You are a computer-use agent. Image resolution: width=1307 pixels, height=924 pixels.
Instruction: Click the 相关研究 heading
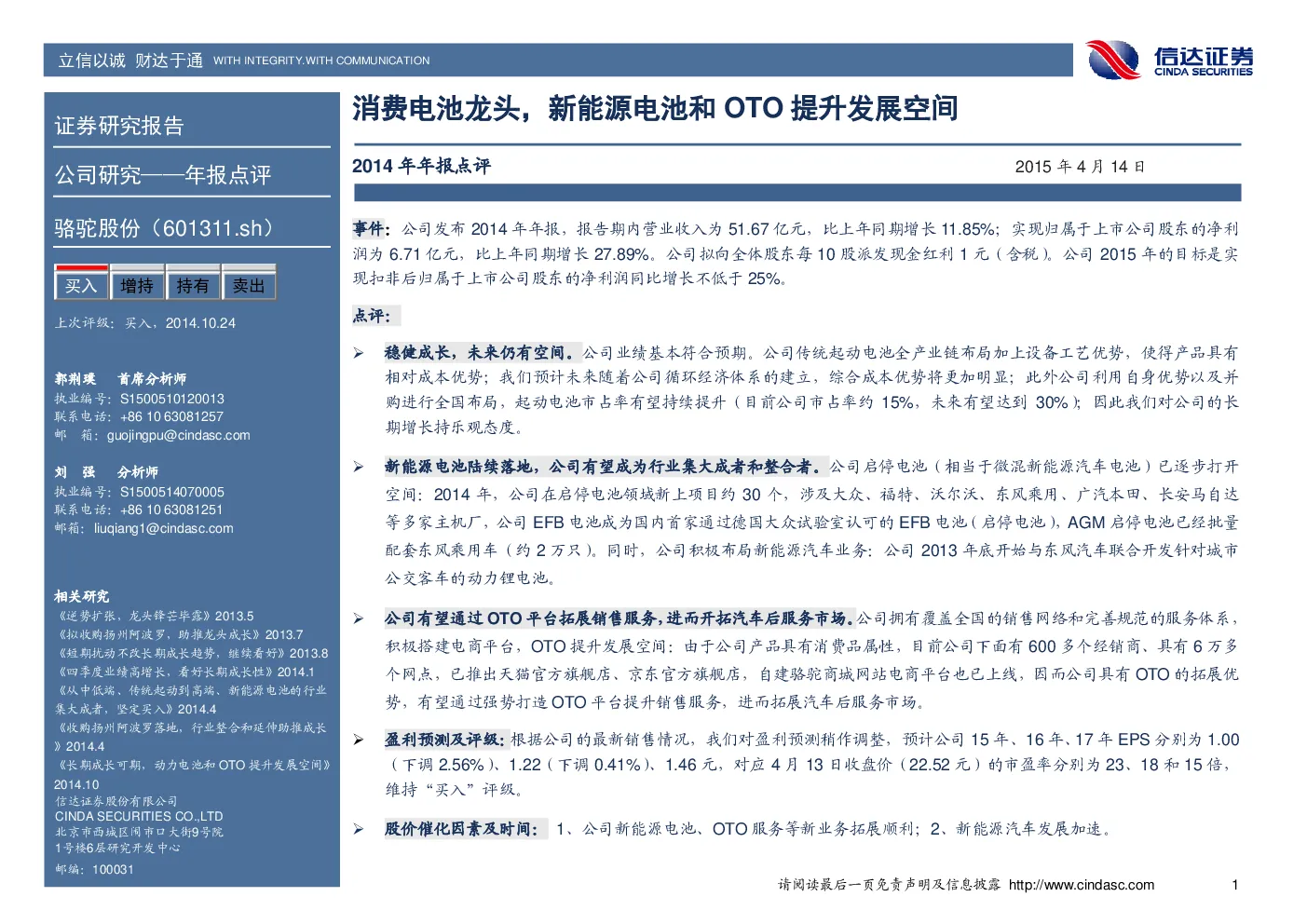[x=82, y=596]
